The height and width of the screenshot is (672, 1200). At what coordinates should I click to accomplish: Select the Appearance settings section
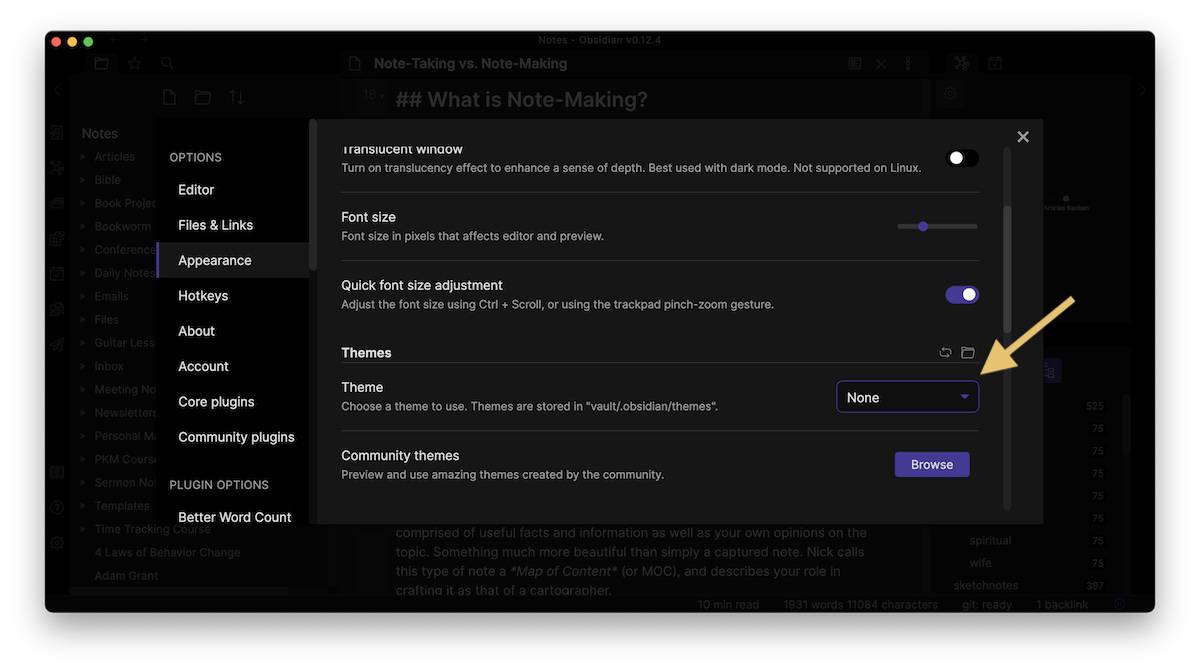(233, 260)
